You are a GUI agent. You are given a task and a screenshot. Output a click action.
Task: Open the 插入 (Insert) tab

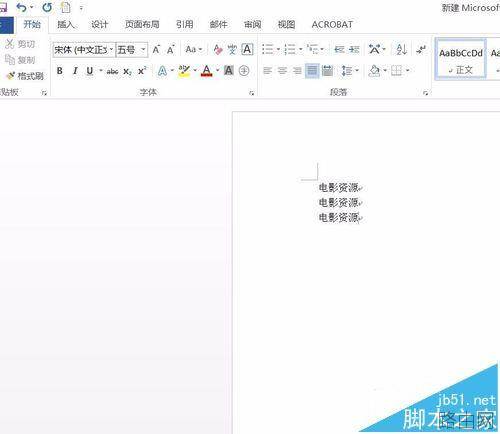point(66,24)
